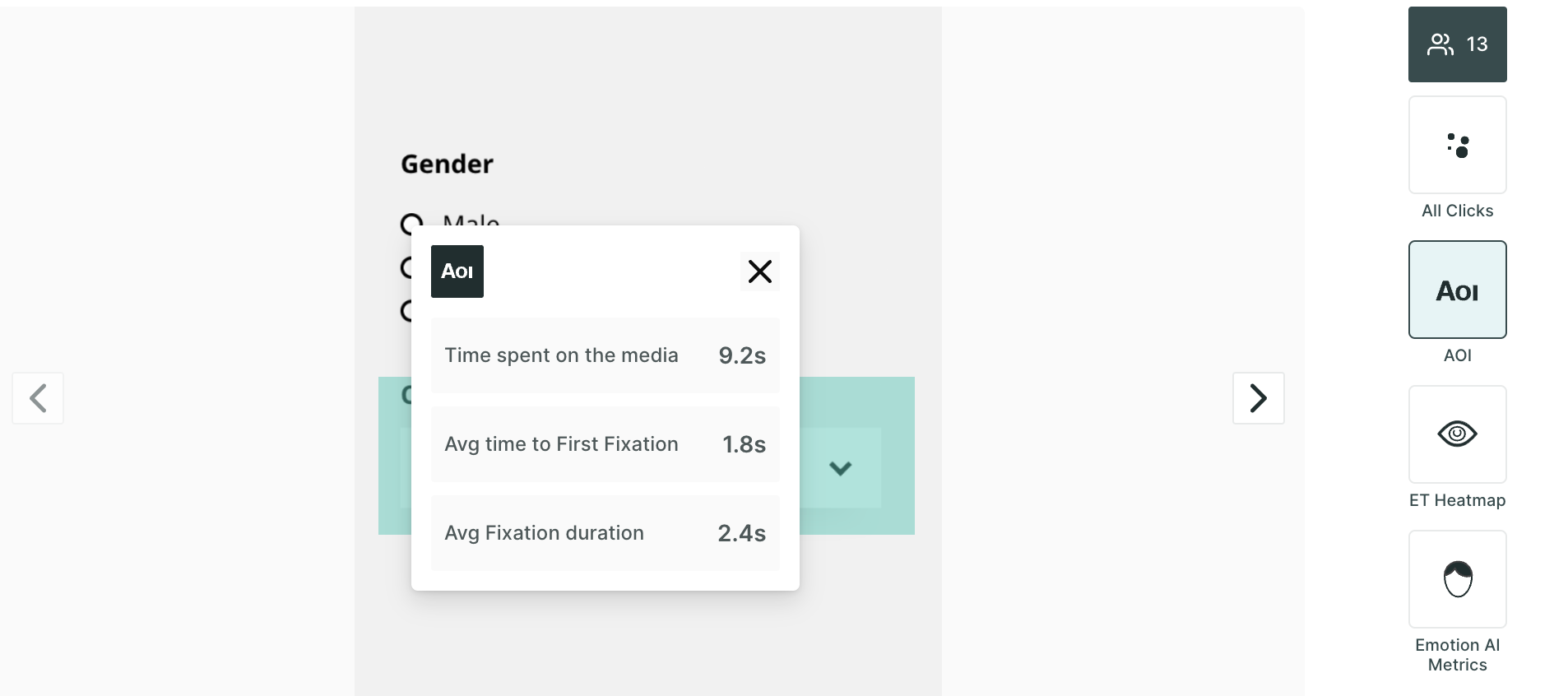Click the All Clicks text label
The image size is (1568, 696).
(1457, 211)
